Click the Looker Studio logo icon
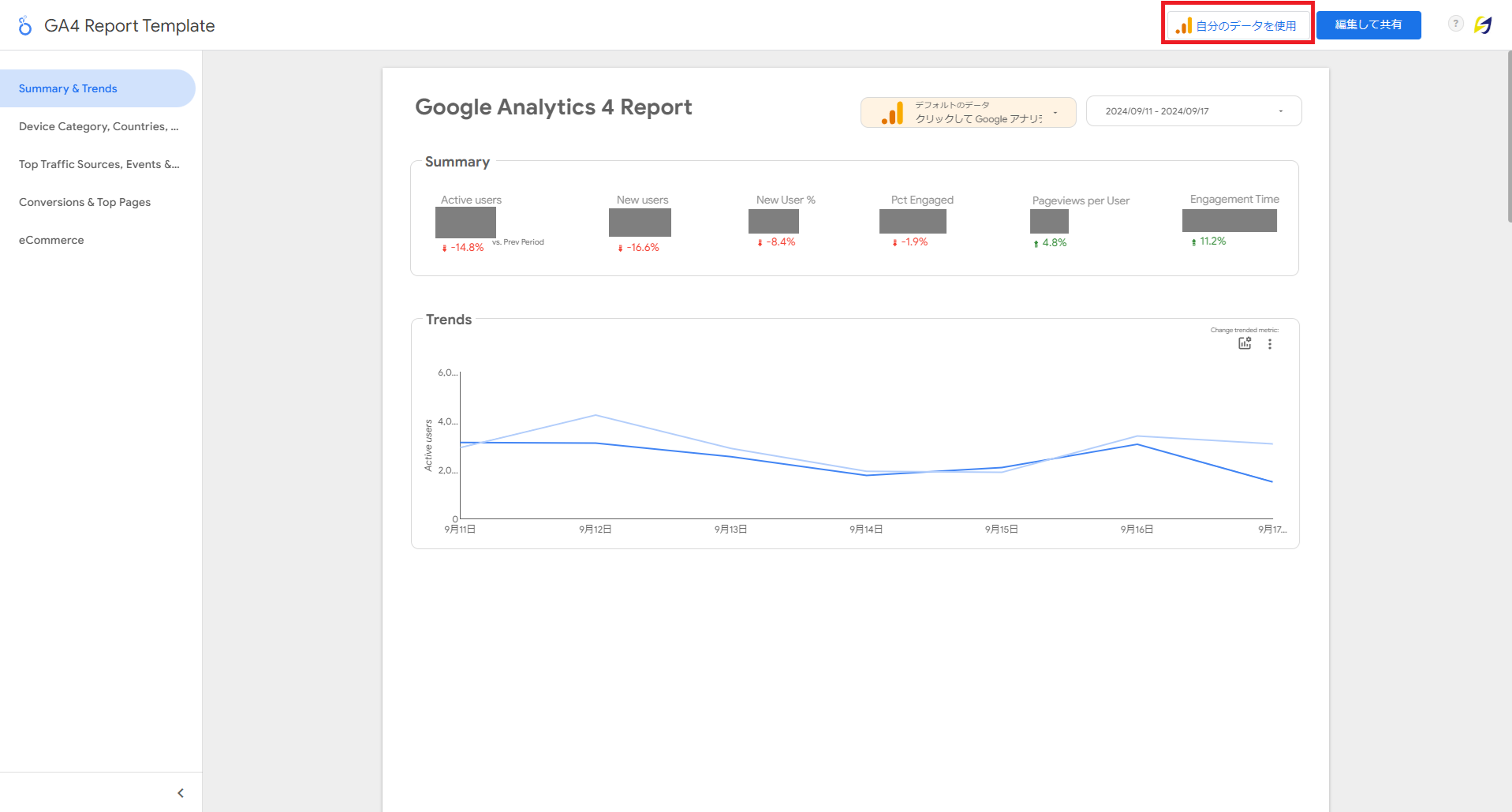This screenshot has height=812, width=1512. [x=25, y=26]
